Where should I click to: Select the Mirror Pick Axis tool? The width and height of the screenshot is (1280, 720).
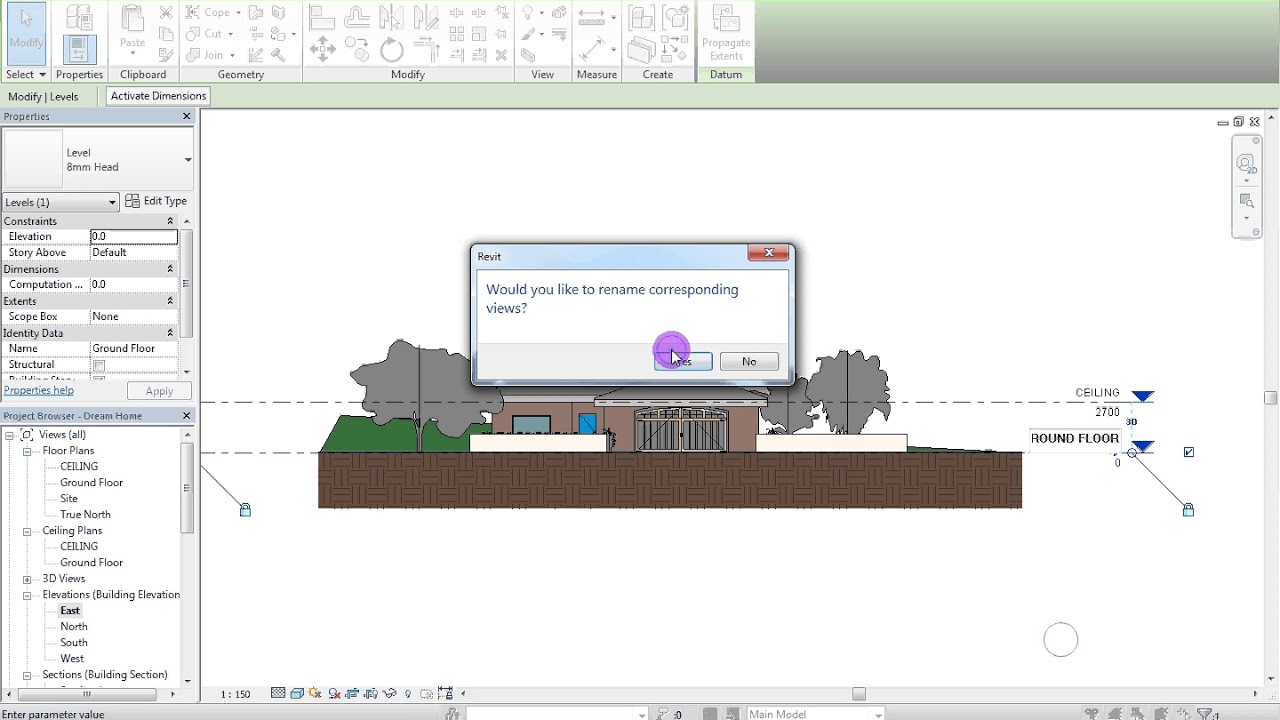(393, 18)
